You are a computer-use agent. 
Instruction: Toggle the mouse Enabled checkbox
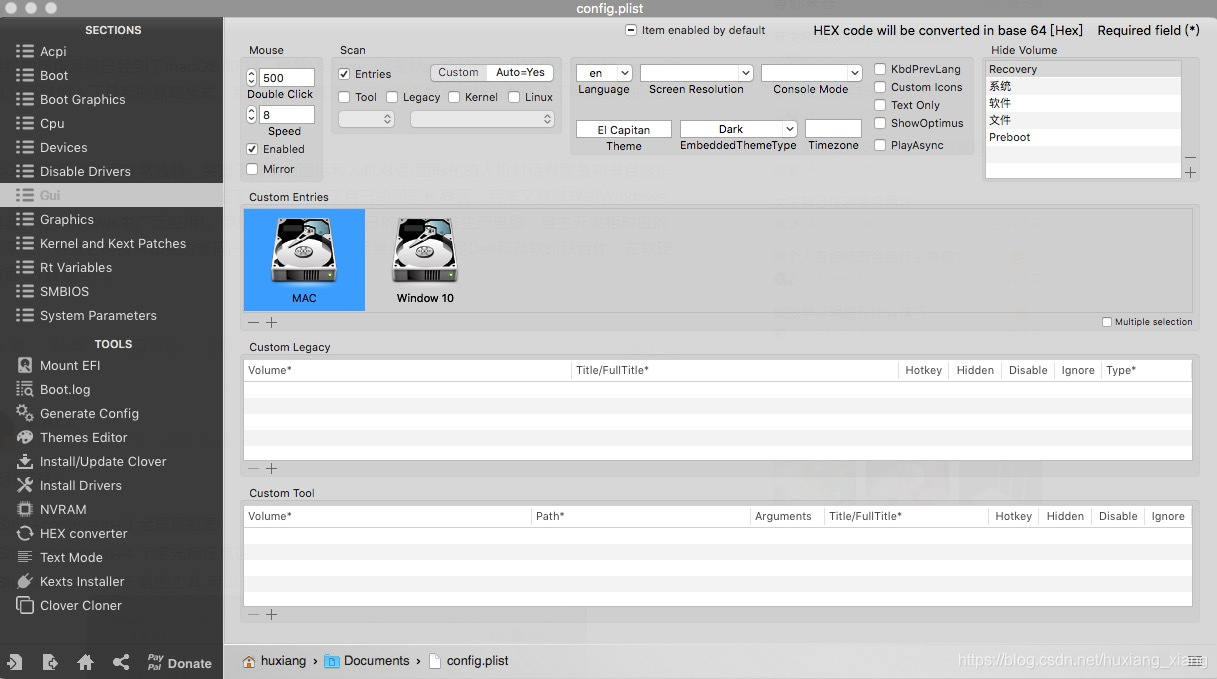[x=252, y=149]
